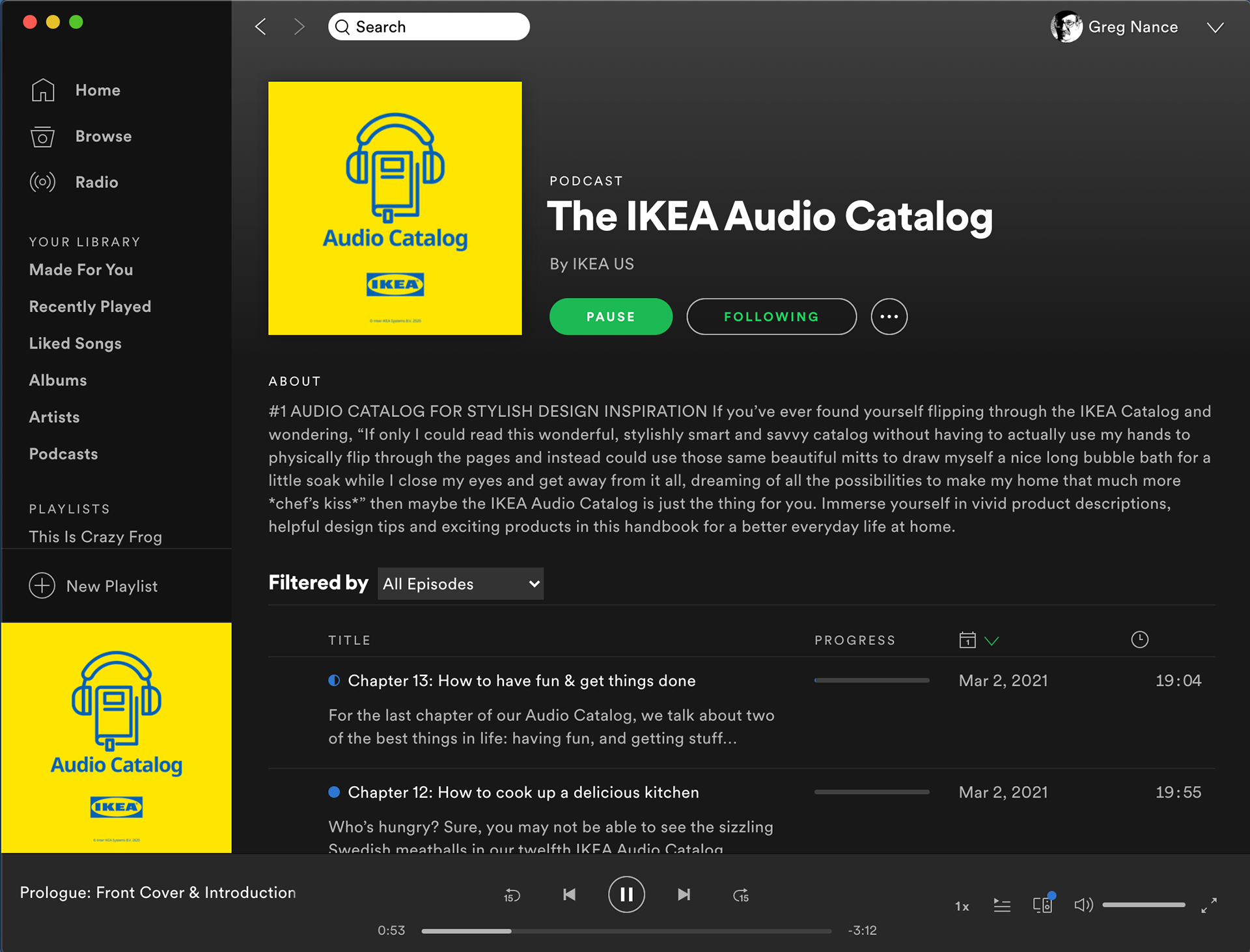The height and width of the screenshot is (952, 1250).
Task: Open the All Episodes filter dropdown
Action: [461, 584]
